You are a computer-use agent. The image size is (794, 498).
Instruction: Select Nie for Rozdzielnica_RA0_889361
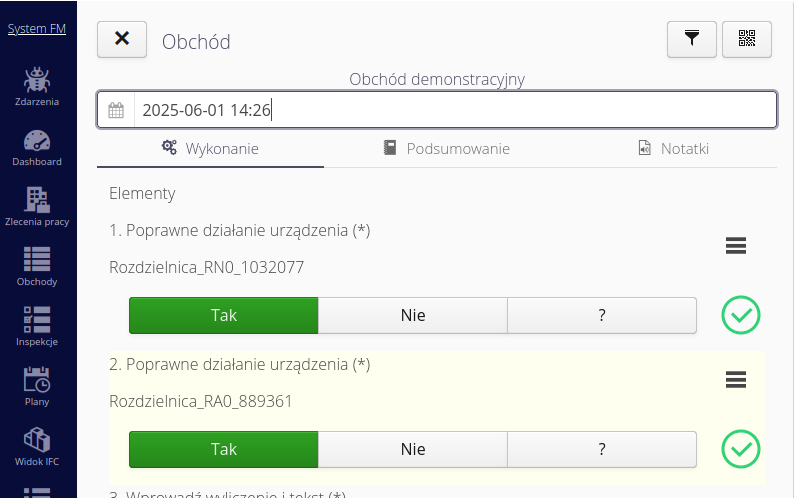[x=413, y=449]
